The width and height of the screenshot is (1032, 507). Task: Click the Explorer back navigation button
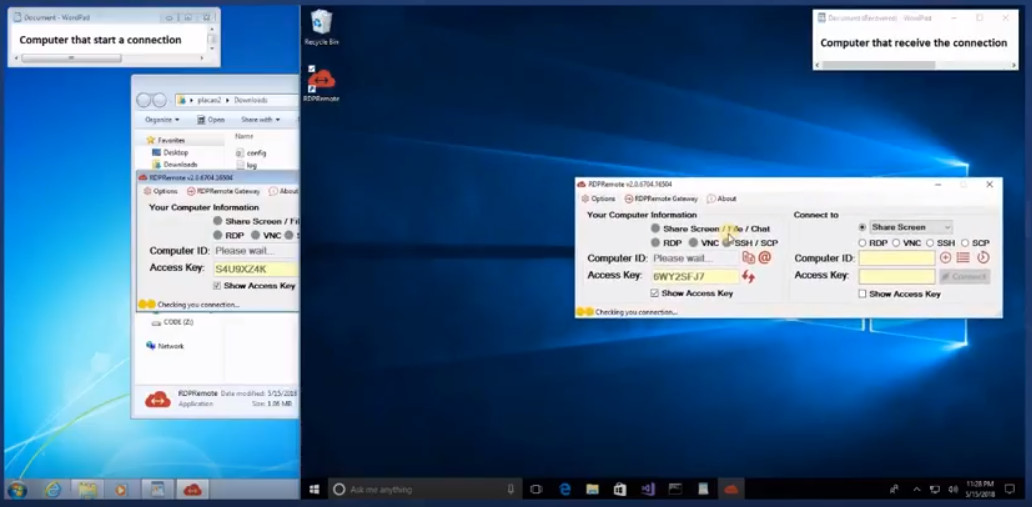point(144,100)
